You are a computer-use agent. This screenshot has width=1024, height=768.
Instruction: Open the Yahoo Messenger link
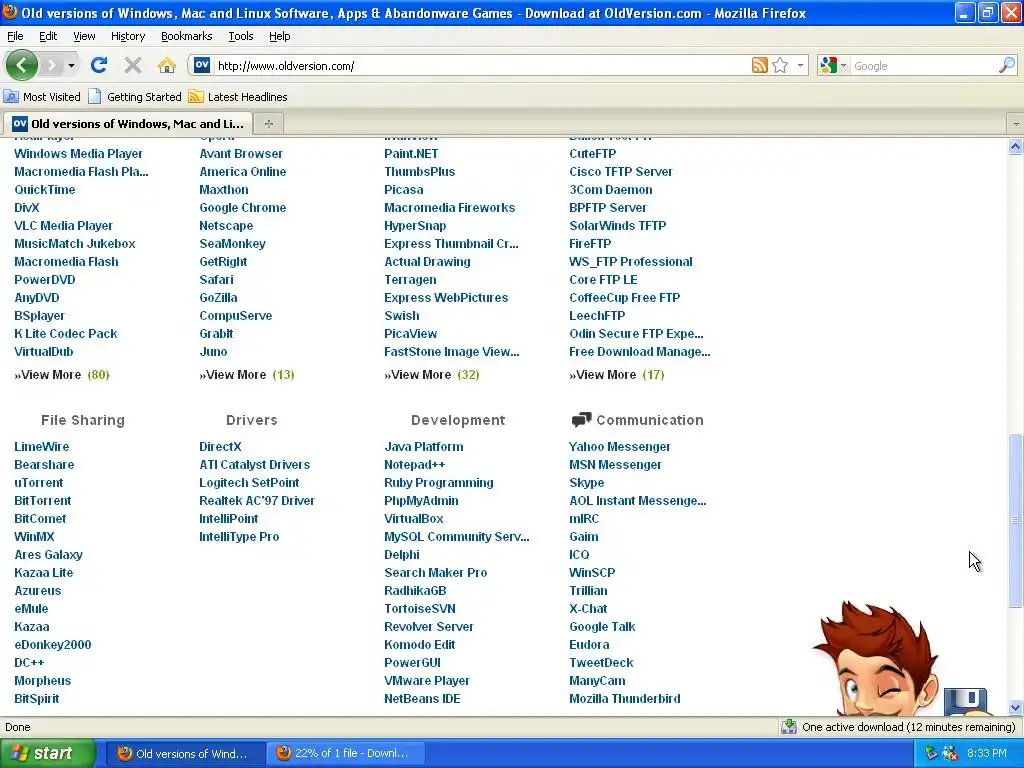tap(619, 447)
